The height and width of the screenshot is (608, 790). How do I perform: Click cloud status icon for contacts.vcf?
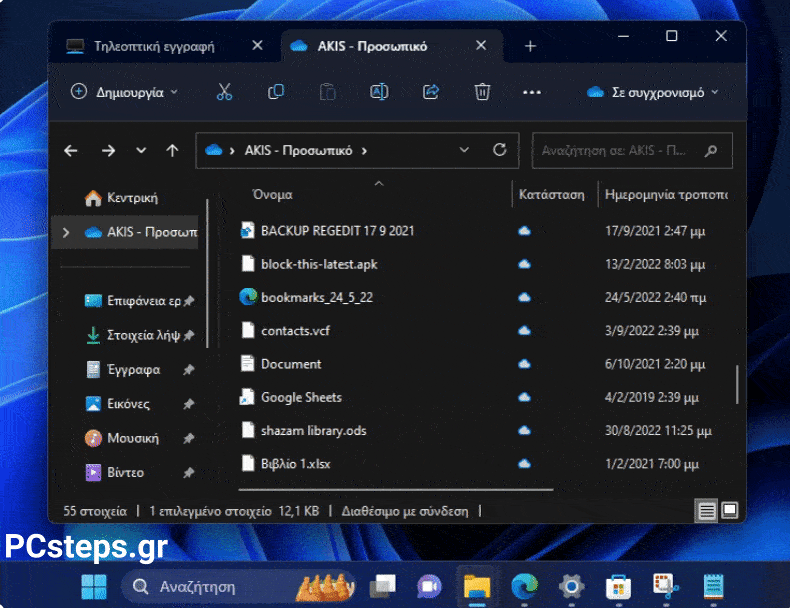point(524,330)
